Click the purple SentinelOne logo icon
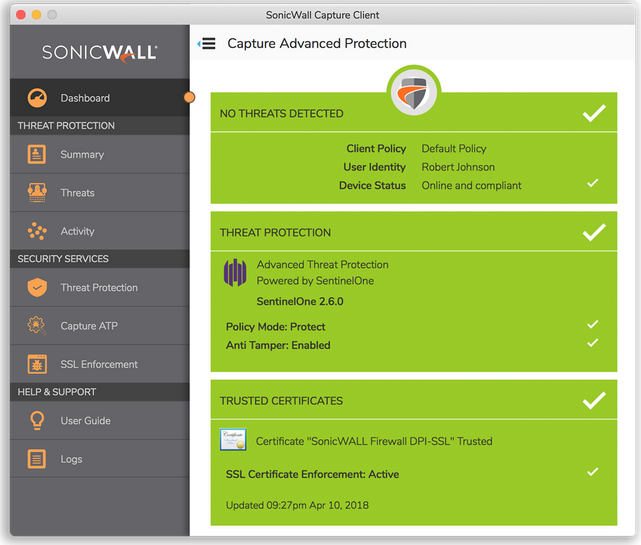 [x=235, y=272]
